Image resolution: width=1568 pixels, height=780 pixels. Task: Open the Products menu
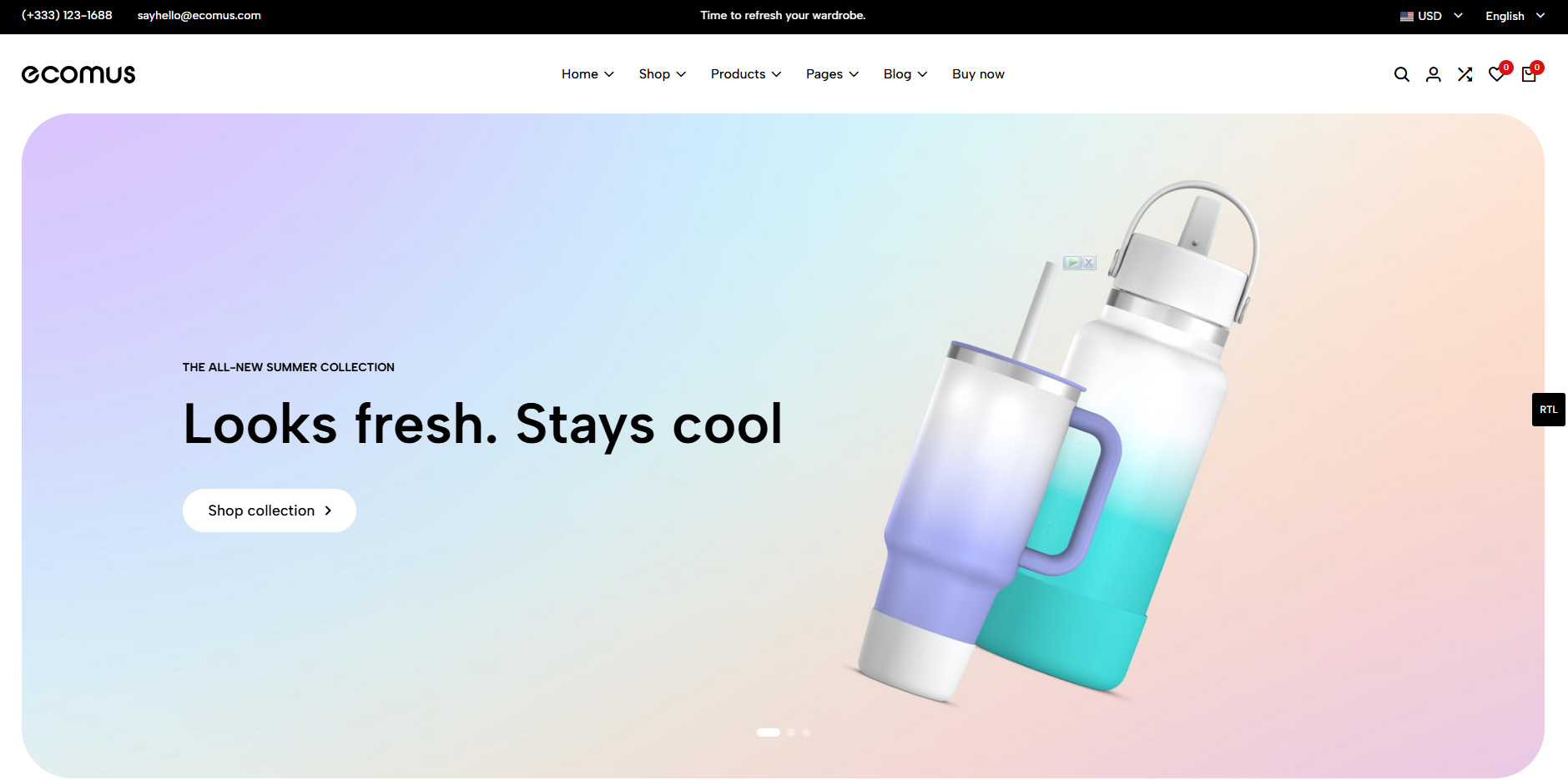tap(746, 74)
